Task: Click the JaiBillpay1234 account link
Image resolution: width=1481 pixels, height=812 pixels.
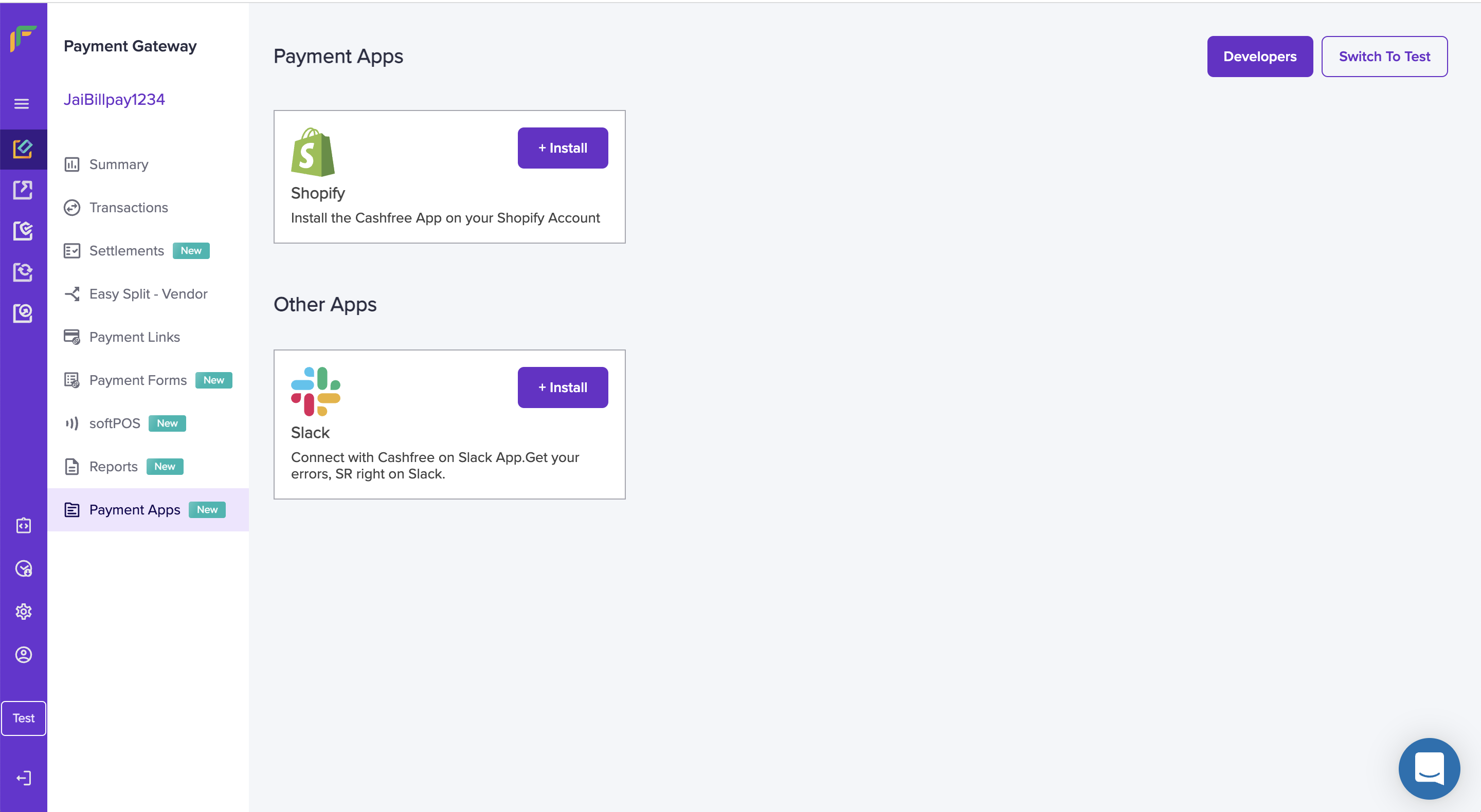Action: [114, 99]
